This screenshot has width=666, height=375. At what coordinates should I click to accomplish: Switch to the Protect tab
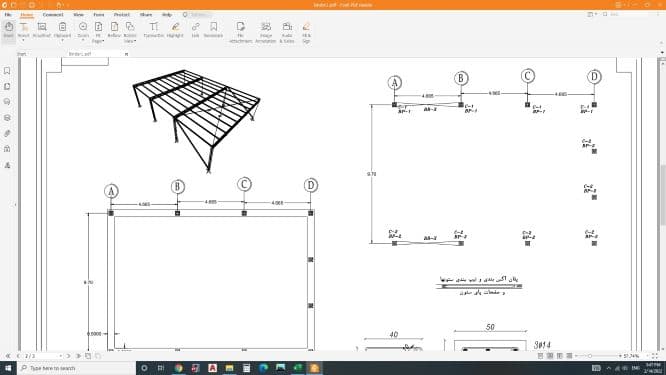121,14
